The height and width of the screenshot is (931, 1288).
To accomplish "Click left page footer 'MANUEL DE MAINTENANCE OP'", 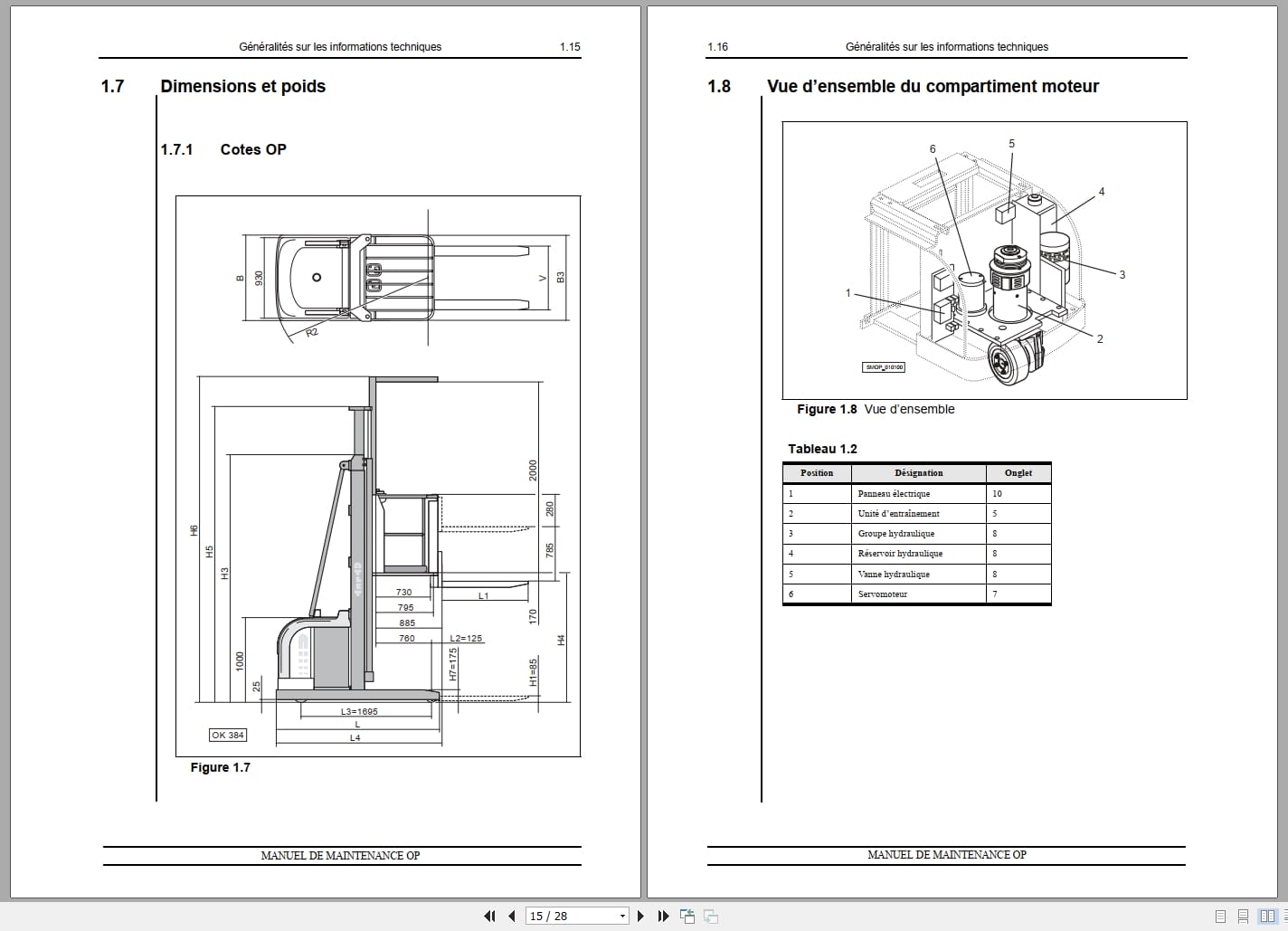I will point(340,855).
